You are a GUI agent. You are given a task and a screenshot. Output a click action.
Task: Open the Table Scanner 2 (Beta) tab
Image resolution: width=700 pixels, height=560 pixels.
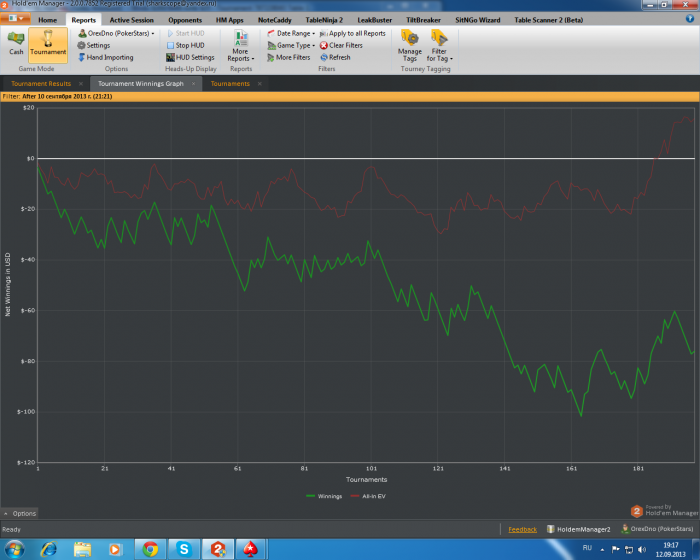(x=549, y=20)
